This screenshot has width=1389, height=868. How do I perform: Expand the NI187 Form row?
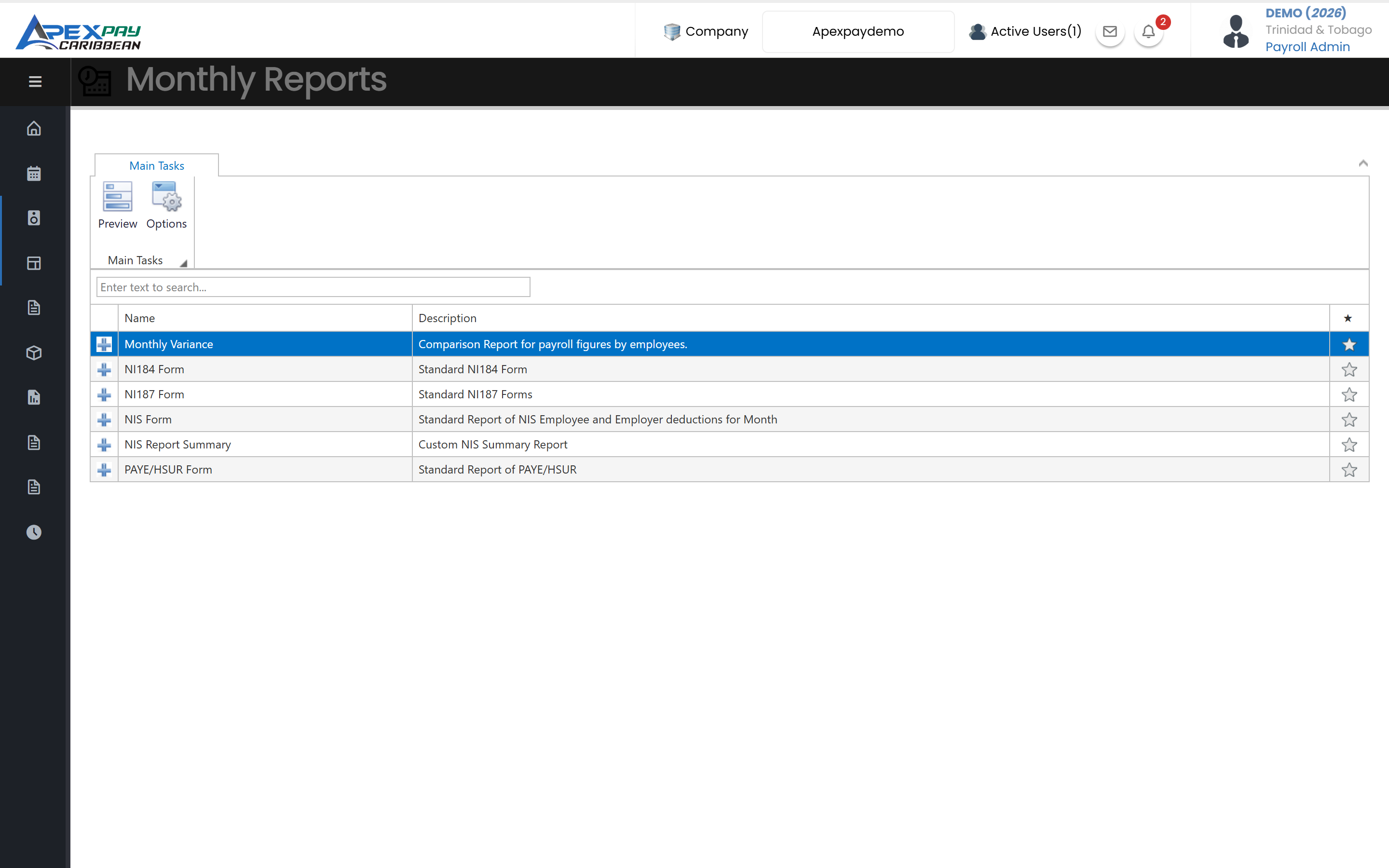(104, 395)
